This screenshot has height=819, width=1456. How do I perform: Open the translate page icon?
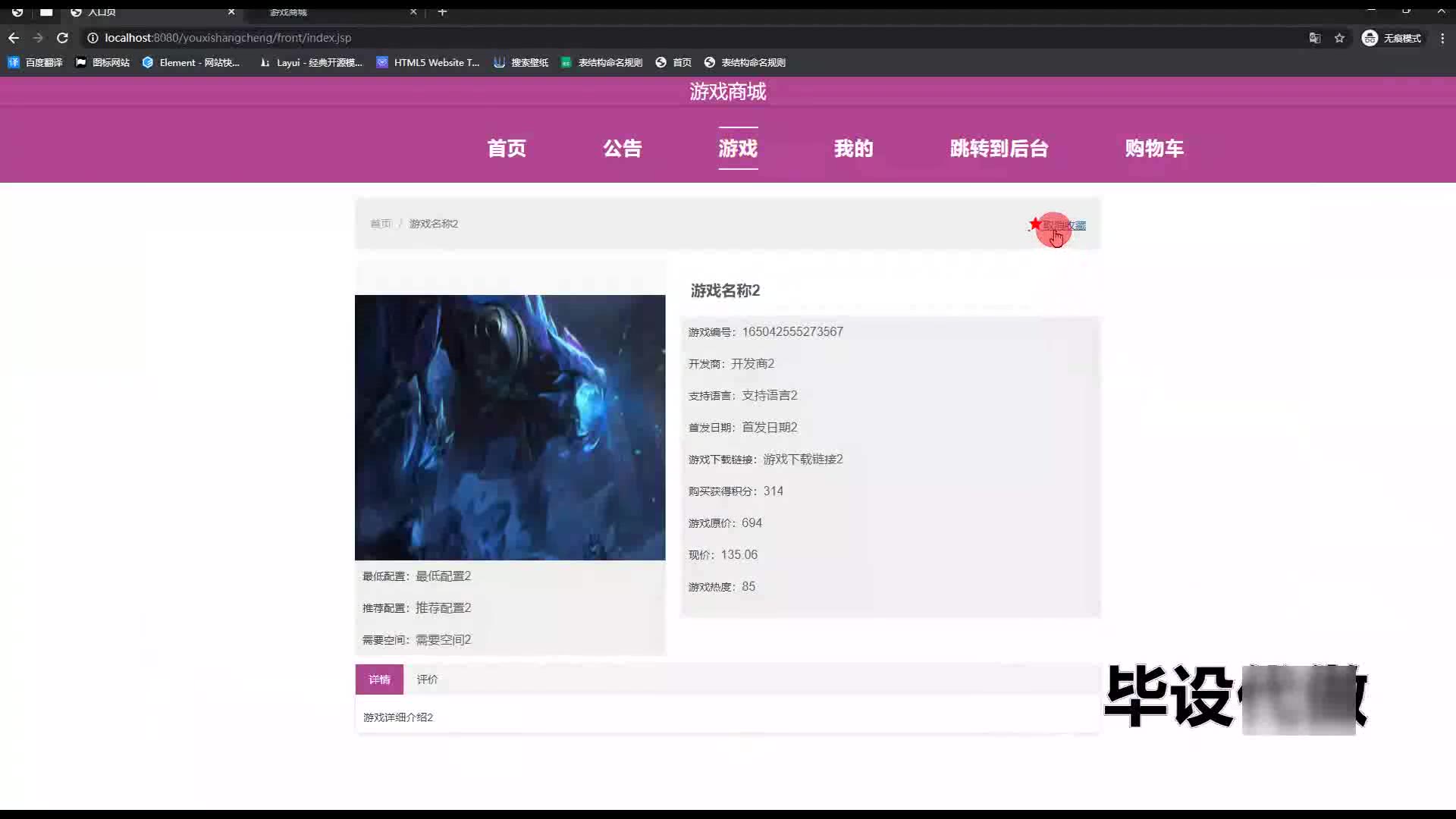pos(1315,38)
